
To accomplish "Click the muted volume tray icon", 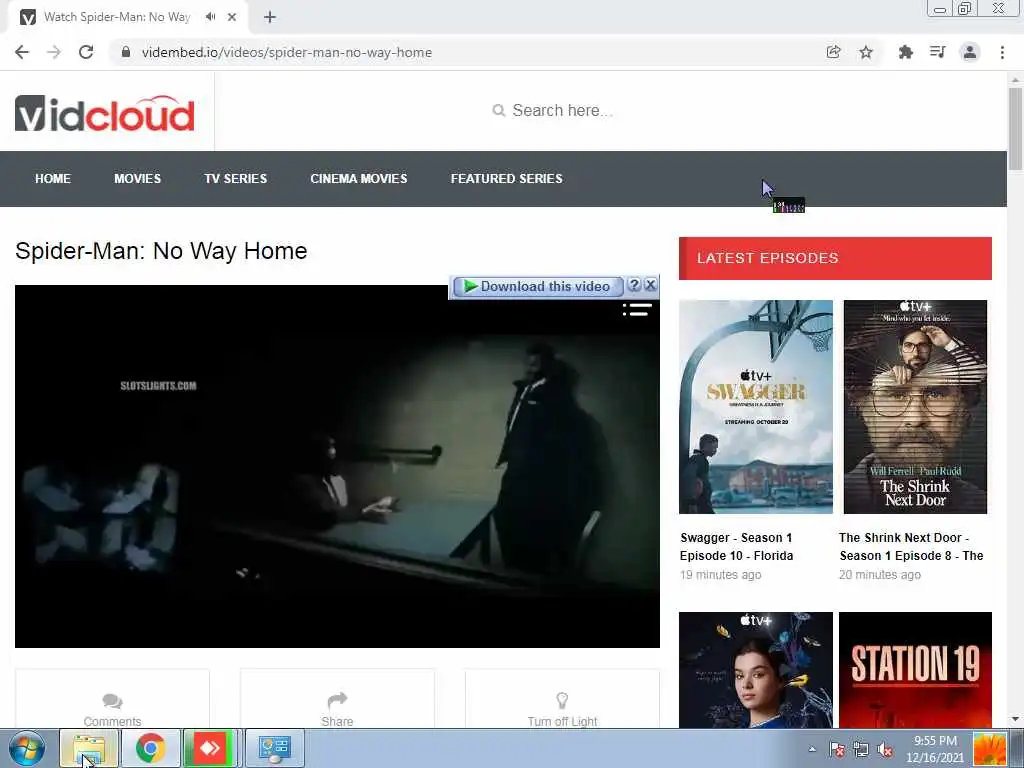I will tap(886, 749).
